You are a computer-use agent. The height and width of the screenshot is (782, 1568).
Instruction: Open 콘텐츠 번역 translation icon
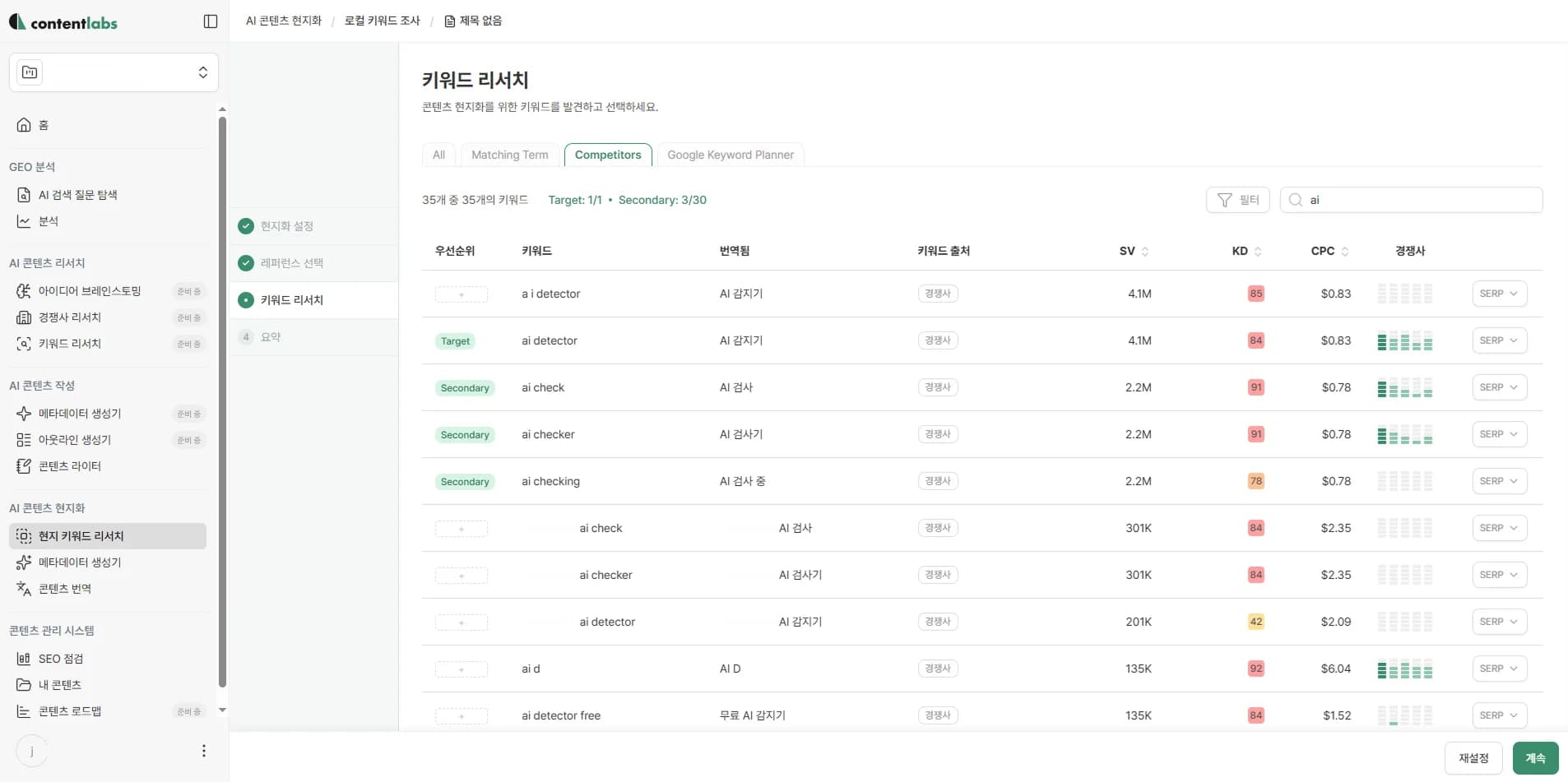coord(24,589)
